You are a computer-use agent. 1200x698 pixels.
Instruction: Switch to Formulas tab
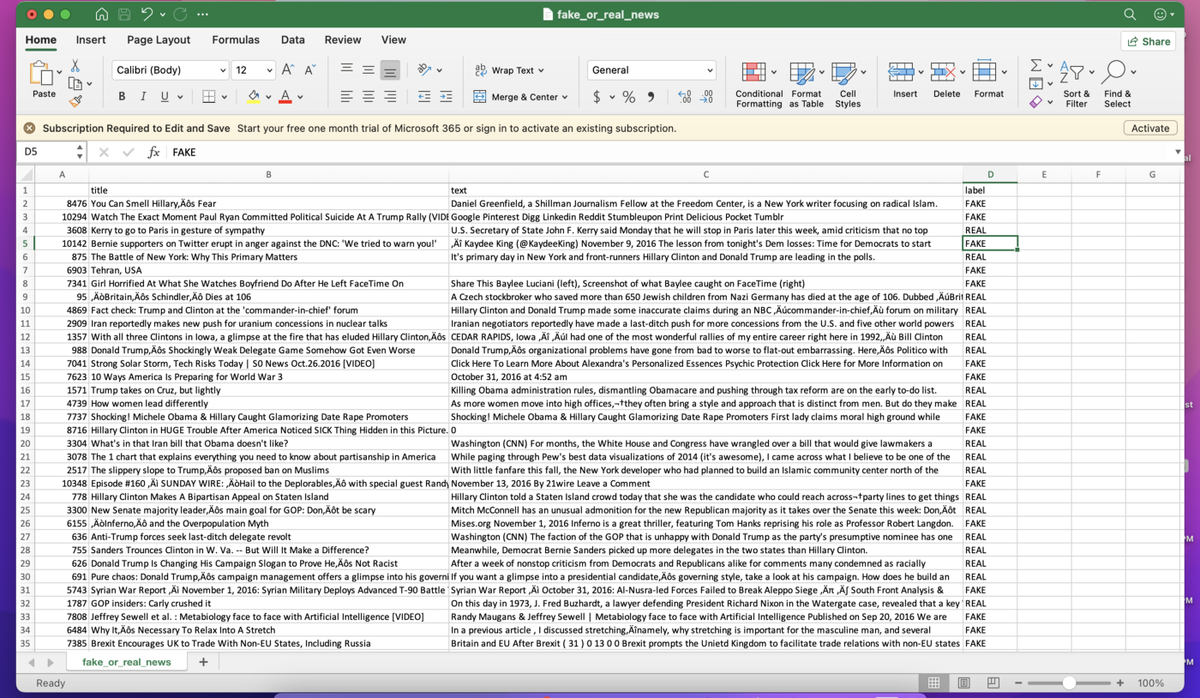[x=236, y=40]
